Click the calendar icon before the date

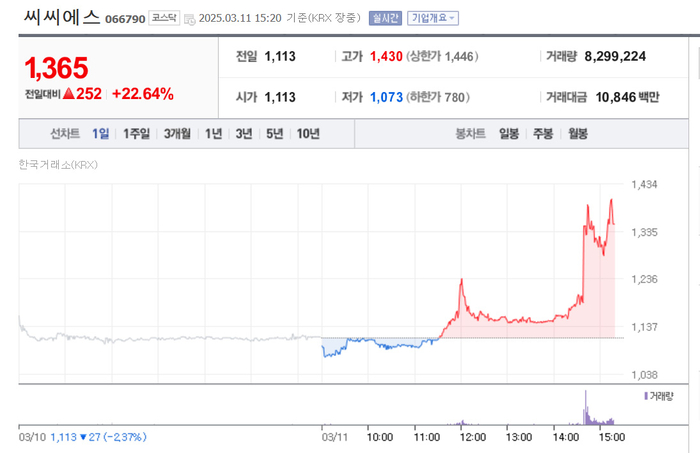pos(190,19)
